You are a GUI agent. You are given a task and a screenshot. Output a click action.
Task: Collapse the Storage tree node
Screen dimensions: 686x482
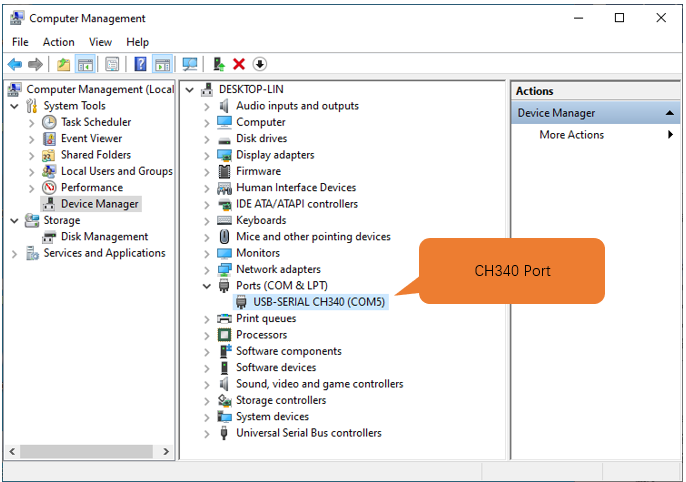click(x=14, y=221)
